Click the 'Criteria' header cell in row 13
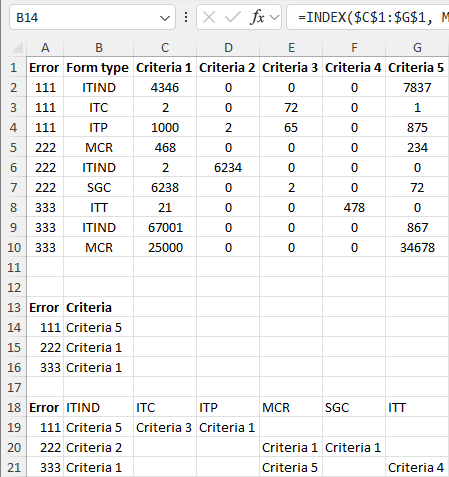449x477 pixels. coord(99,308)
